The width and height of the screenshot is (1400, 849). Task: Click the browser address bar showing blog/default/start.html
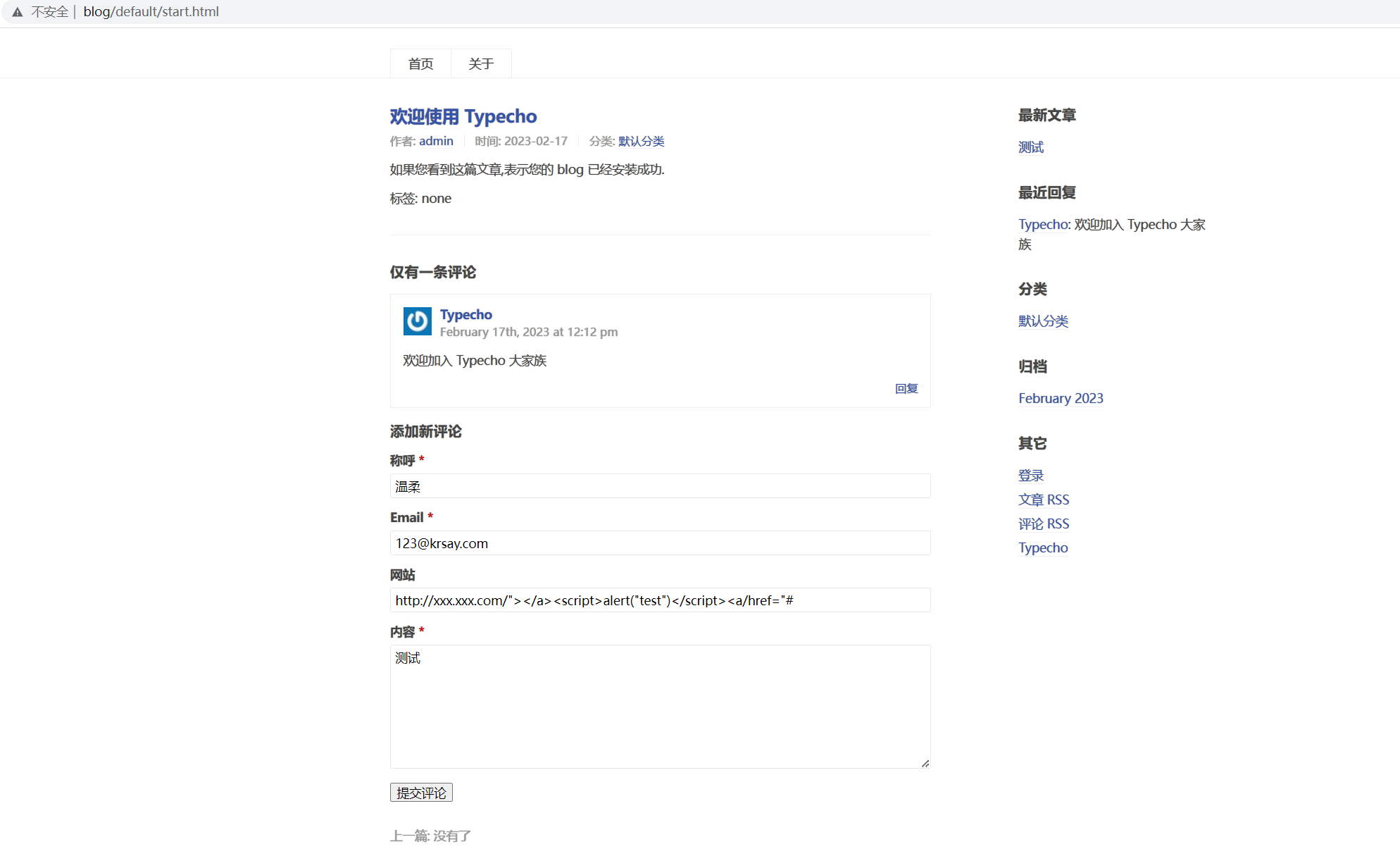(150, 11)
